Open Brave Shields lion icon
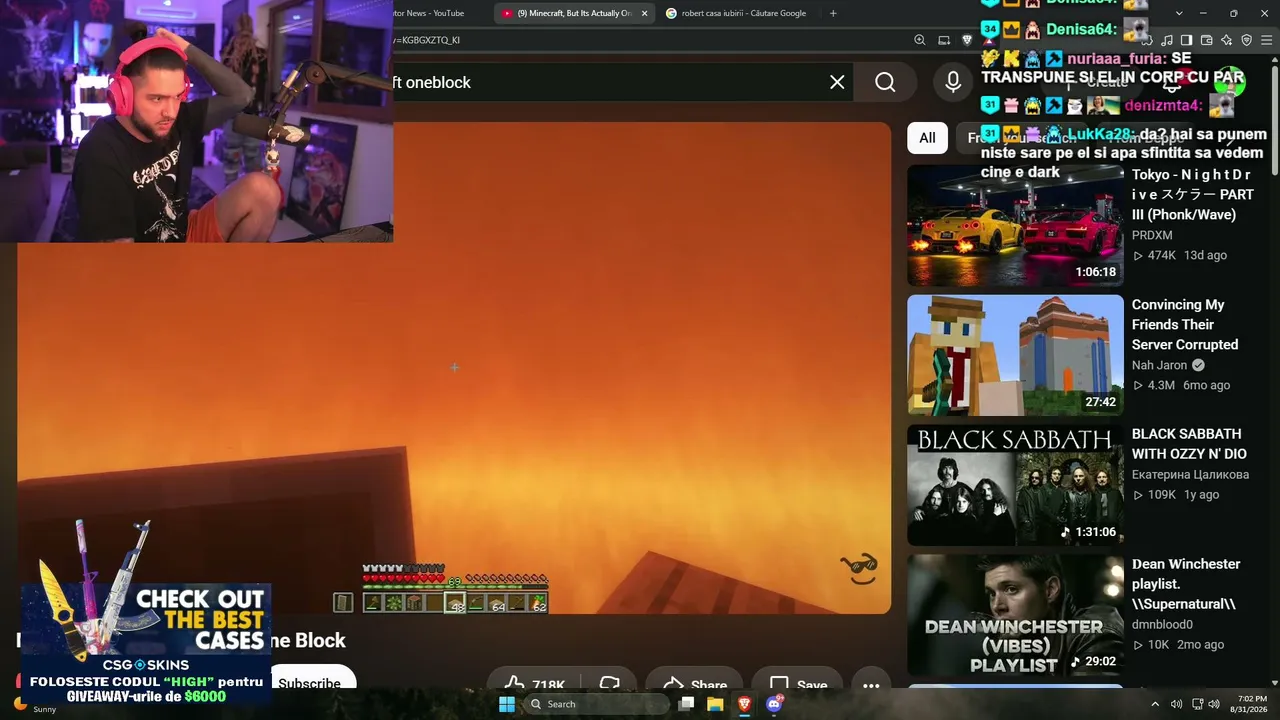The width and height of the screenshot is (1280, 720). pyautogui.click(x=967, y=40)
